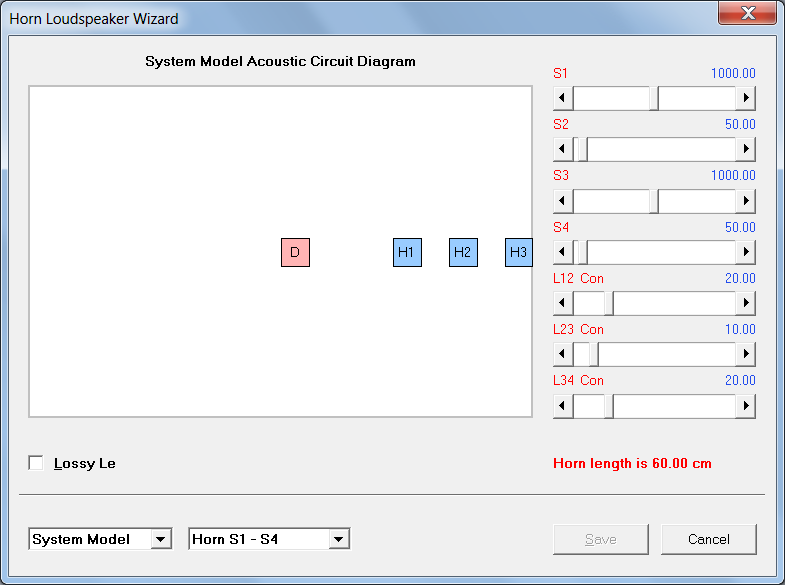The image size is (785, 585).
Task: Decrease L34 Con with left arrow
Action: [x=563, y=406]
